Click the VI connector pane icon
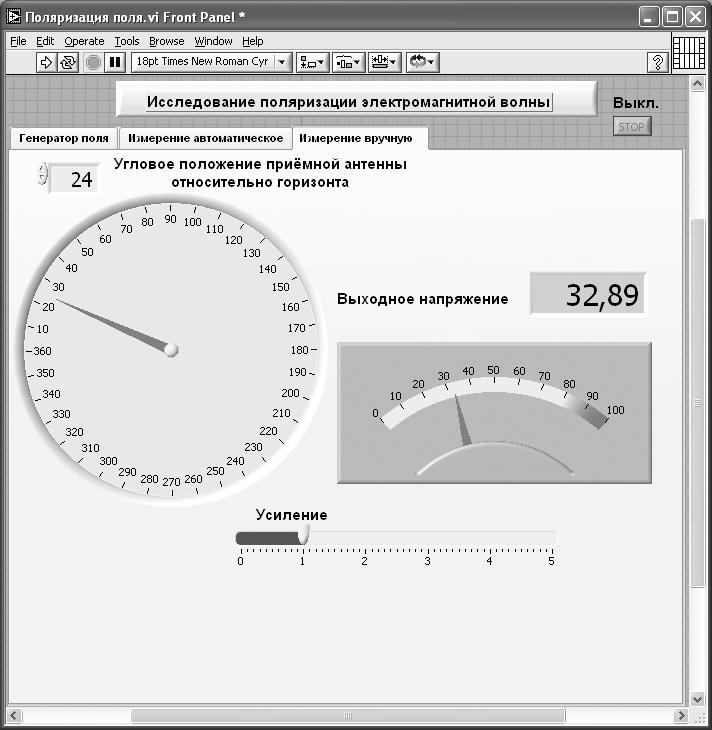 click(x=689, y=53)
